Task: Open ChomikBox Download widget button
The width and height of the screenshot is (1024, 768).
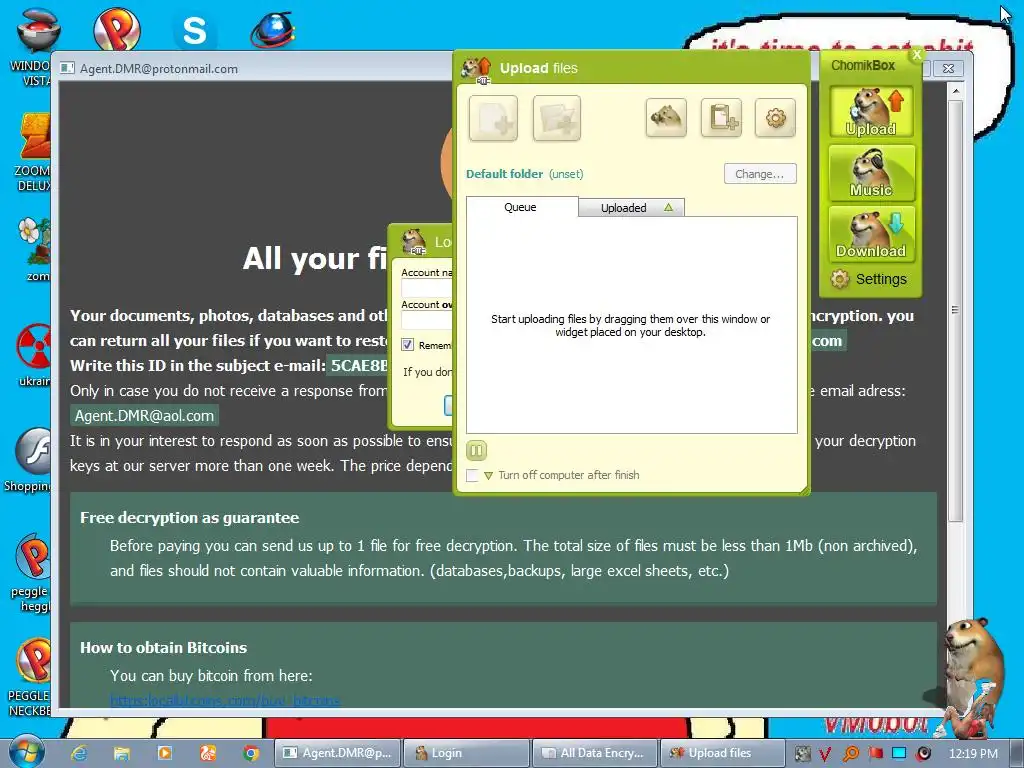Action: tap(871, 234)
